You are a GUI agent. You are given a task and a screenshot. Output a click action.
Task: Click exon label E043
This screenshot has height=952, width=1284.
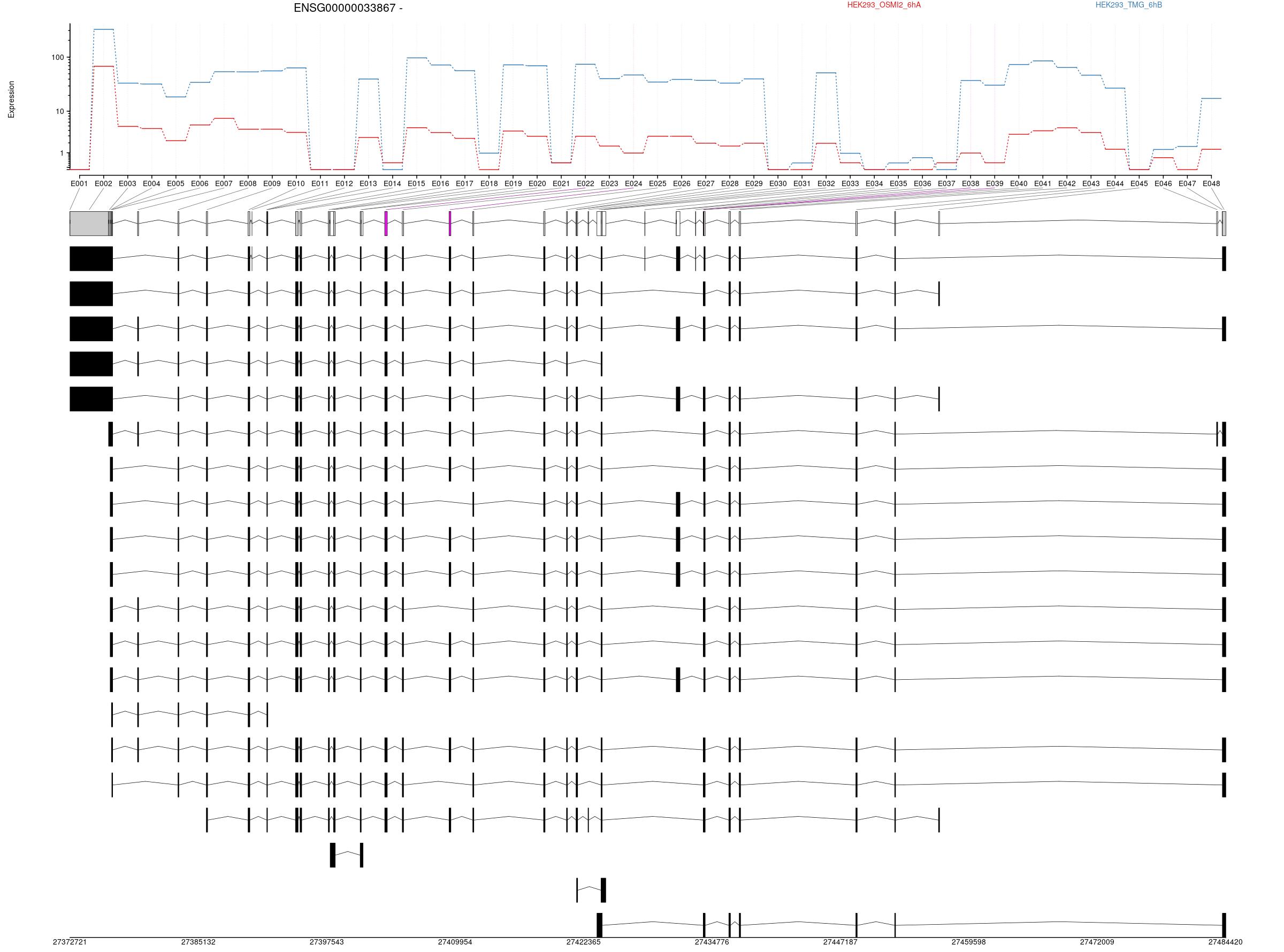[x=1091, y=184]
